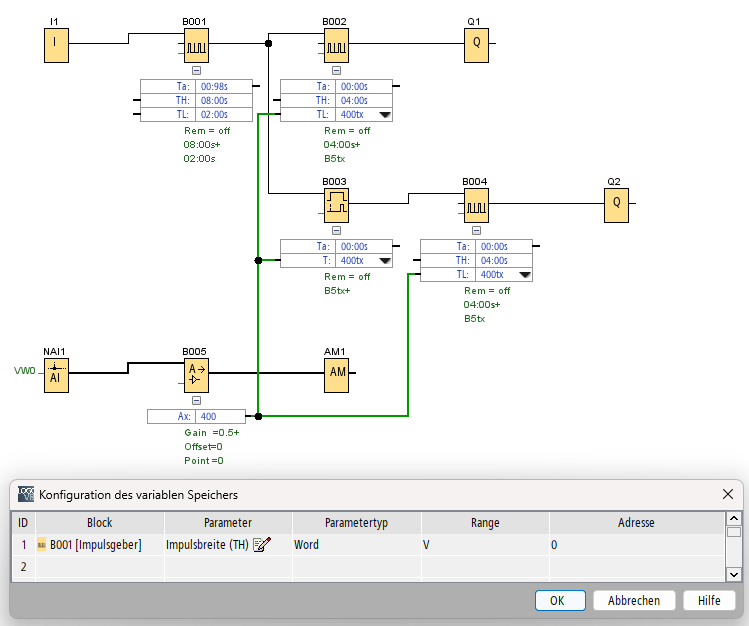Click the edit icon beside Impulsbreite (TH)
Viewport: 749px width, 626px height.
pyautogui.click(x=262, y=545)
